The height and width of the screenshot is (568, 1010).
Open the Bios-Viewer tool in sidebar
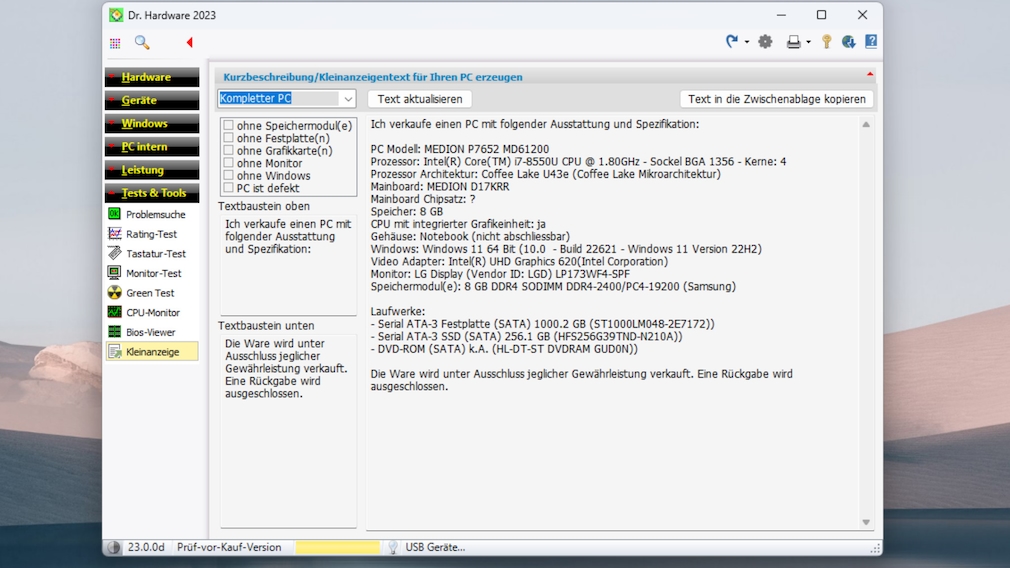point(150,332)
